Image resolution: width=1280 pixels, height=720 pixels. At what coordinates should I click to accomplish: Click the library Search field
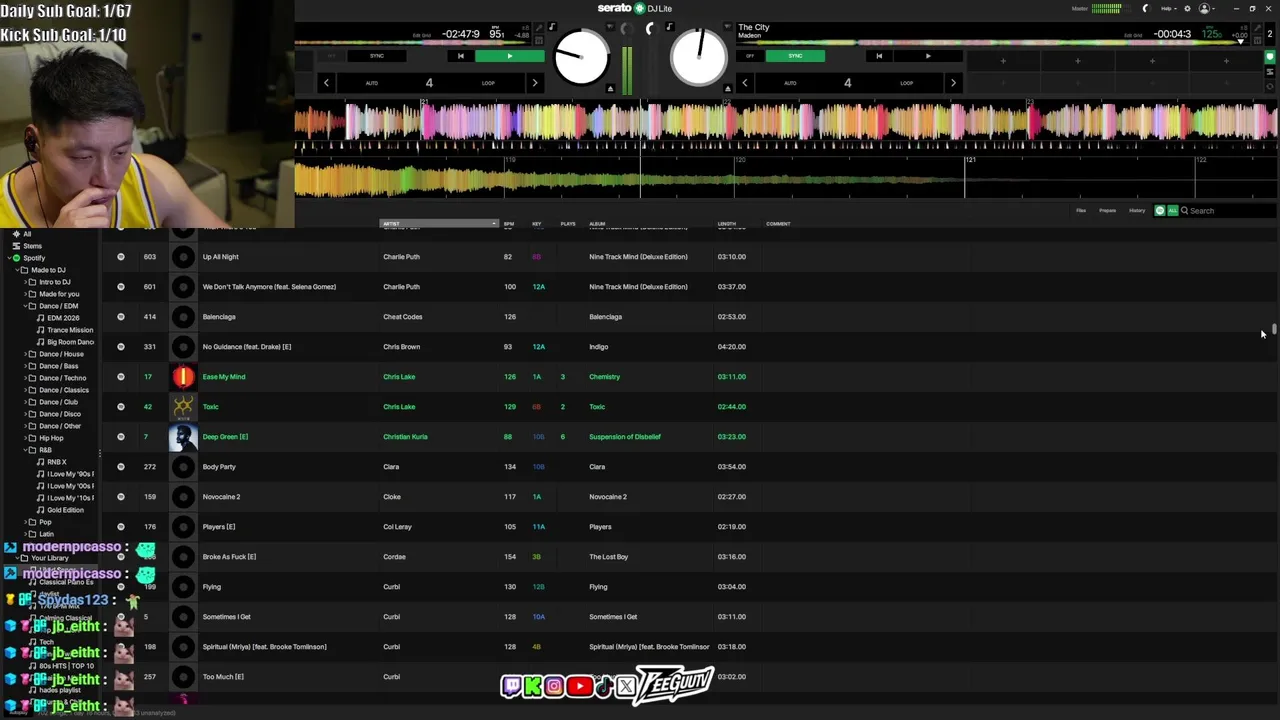(1230, 210)
